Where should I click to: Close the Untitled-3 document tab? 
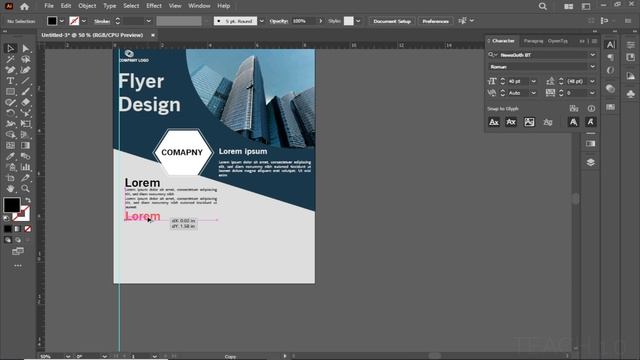click(153, 35)
